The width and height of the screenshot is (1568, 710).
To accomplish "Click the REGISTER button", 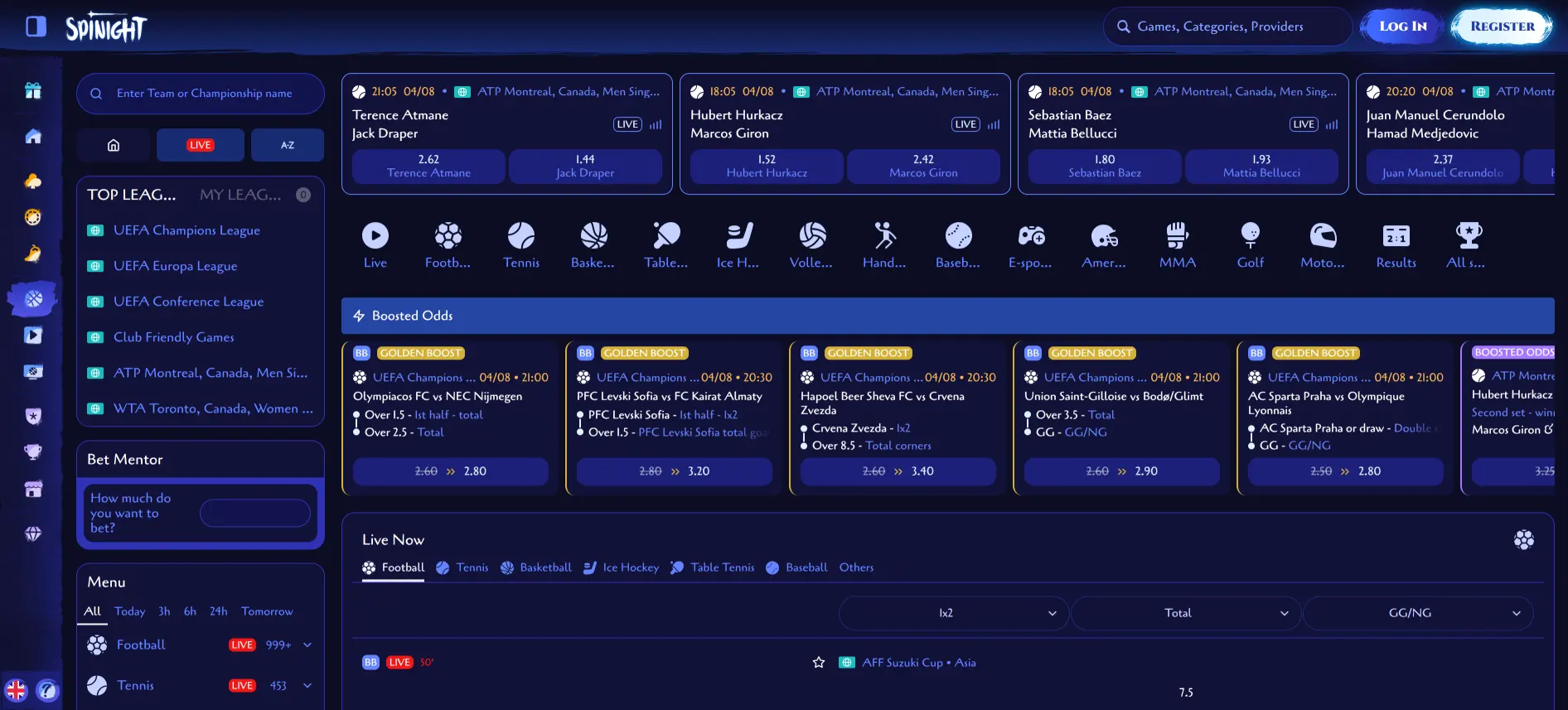I will click(1503, 27).
